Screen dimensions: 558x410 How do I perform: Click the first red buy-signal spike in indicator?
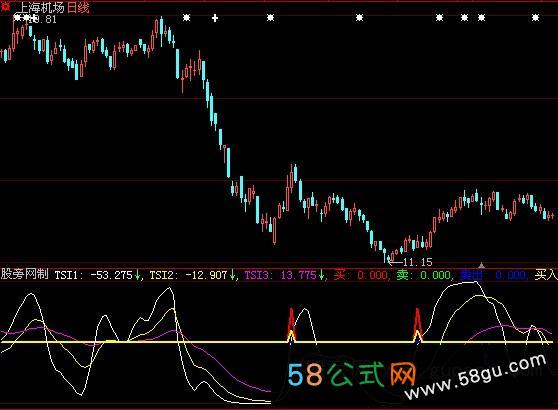tap(291, 325)
